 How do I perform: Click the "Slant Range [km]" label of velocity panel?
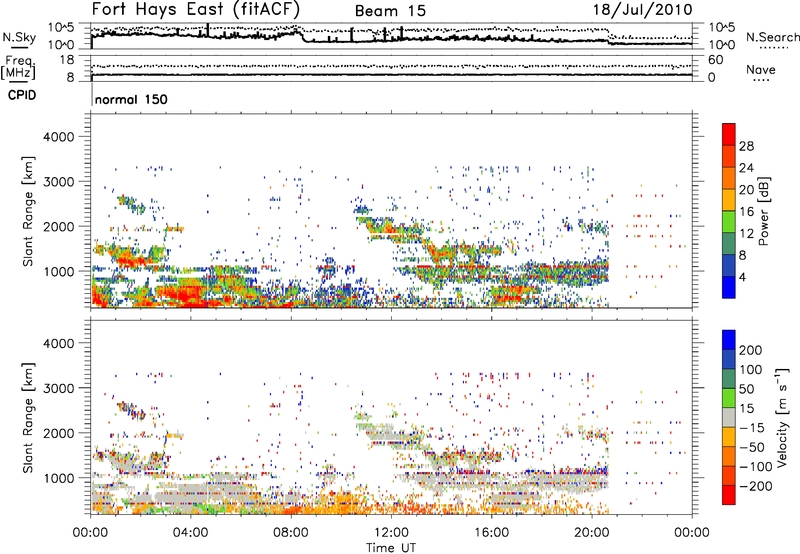[28, 418]
